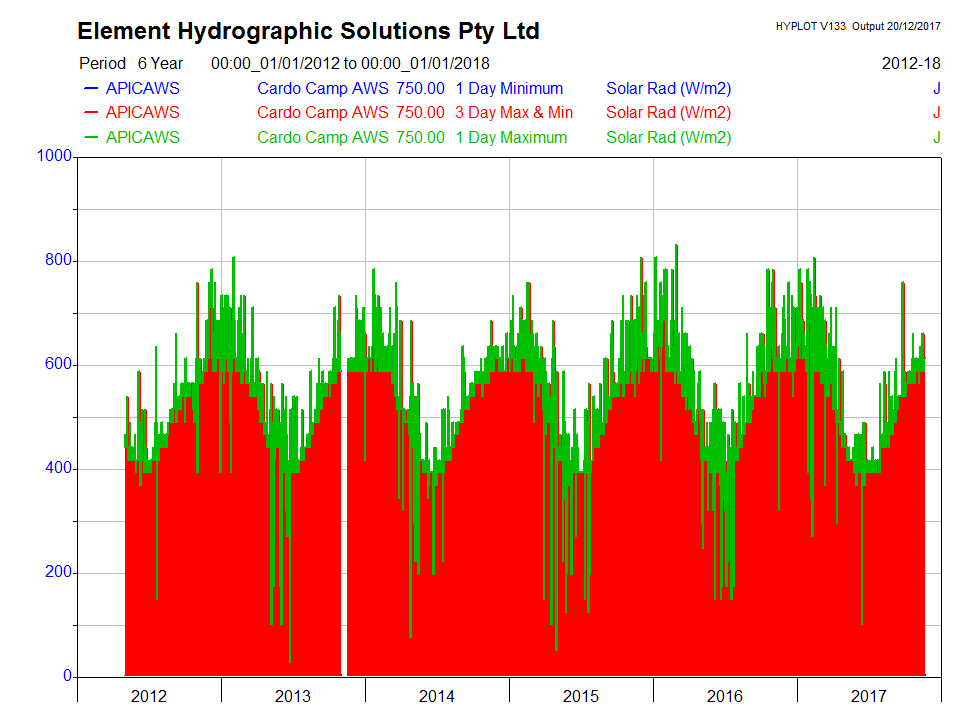Click the 200 value on the y-axis
The height and width of the screenshot is (726, 968).
pyautogui.click(x=57, y=573)
